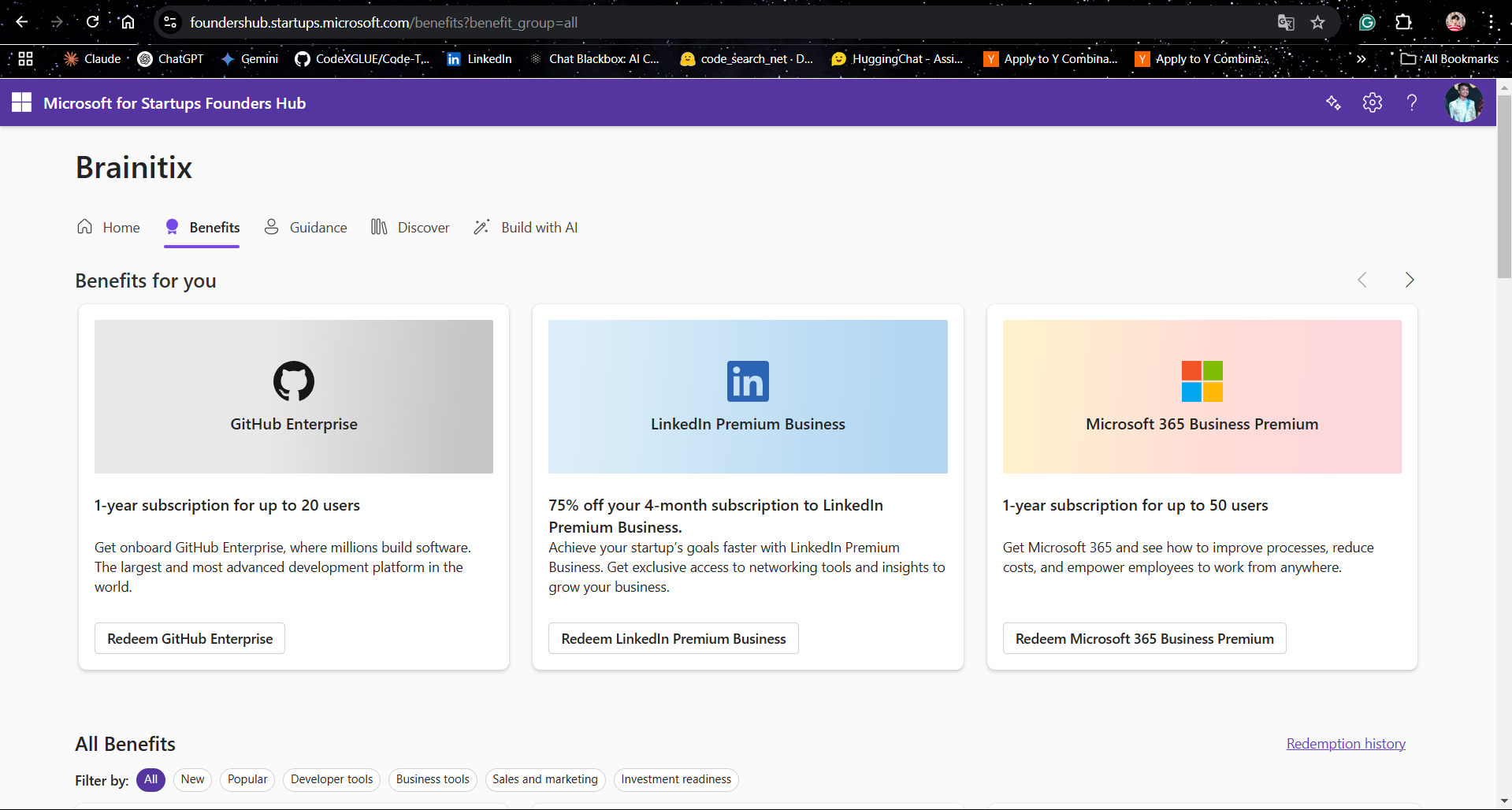Open the first Apply to Y Combinator bookmark
This screenshot has width=1512, height=810.
pos(1050,58)
